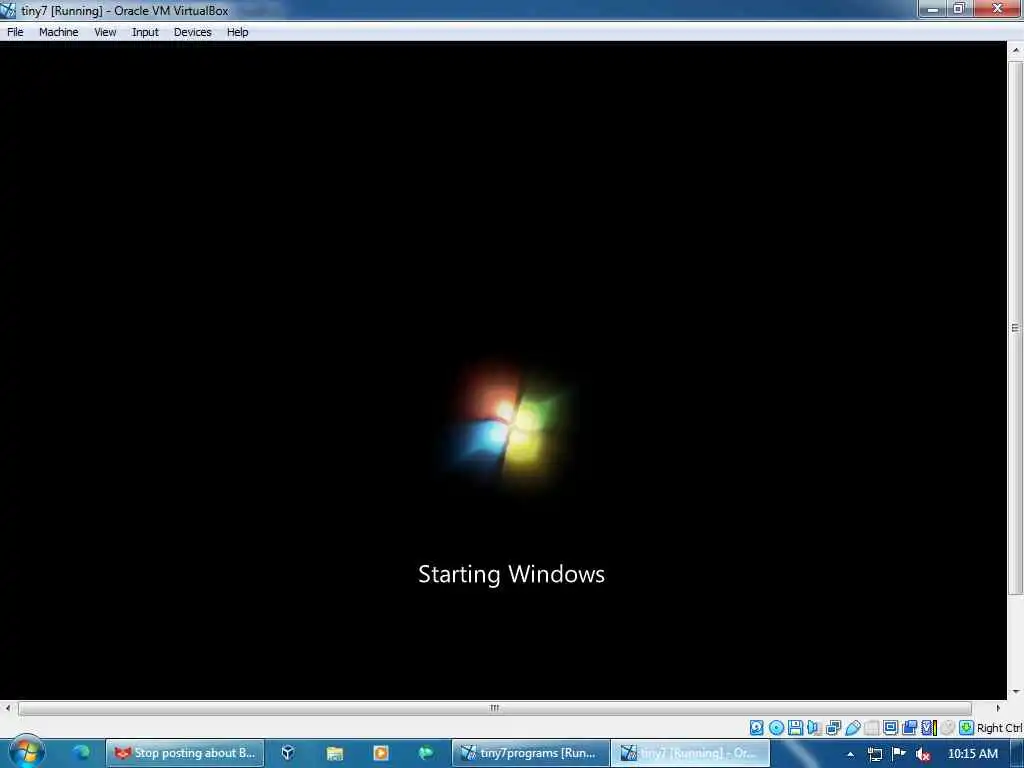This screenshot has height=768, width=1024.
Task: Click the floppy disk status icon
Action: pyautogui.click(x=795, y=728)
